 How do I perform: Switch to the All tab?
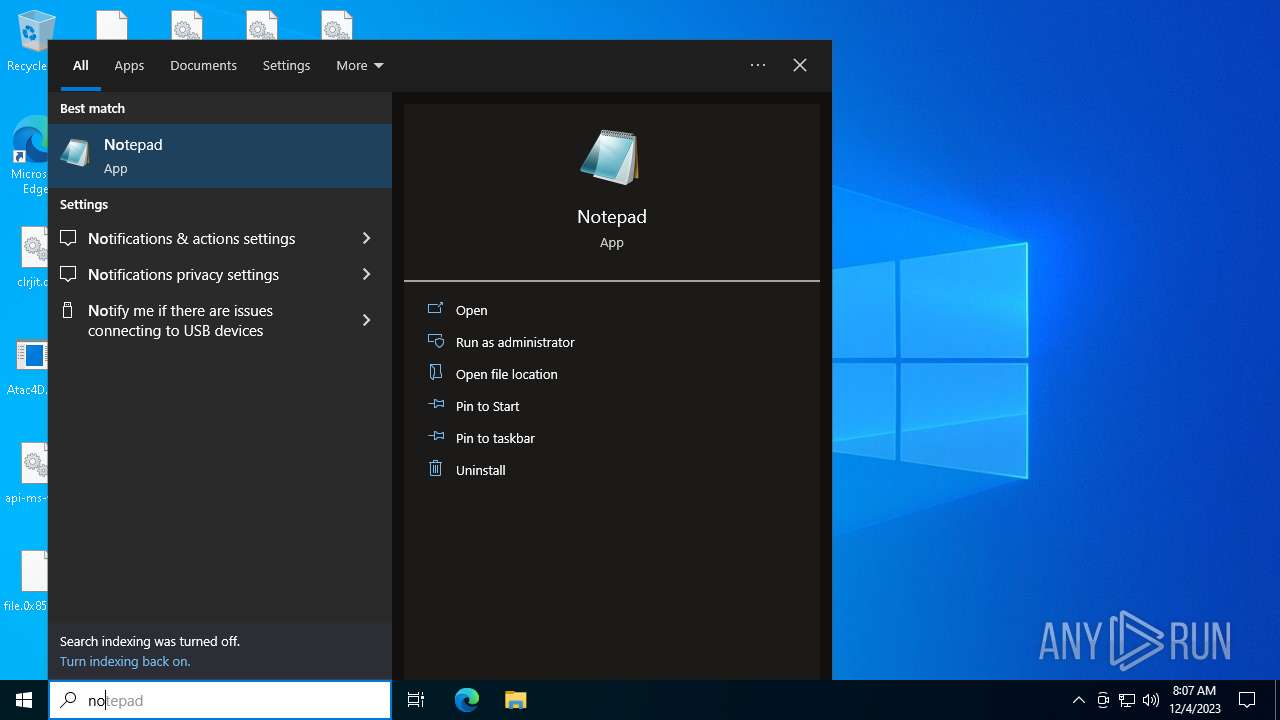point(81,65)
